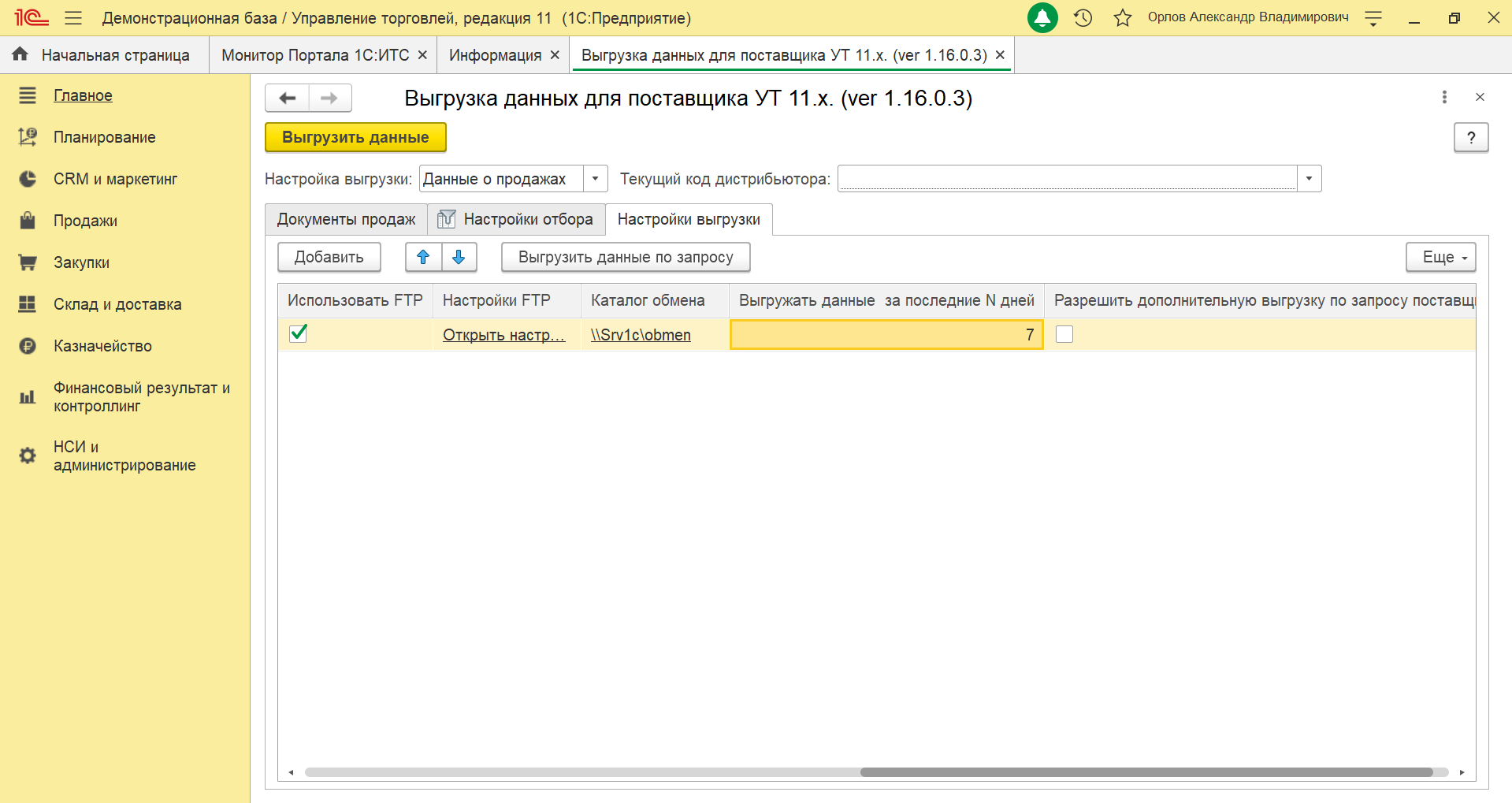The width and height of the screenshot is (1512, 803).
Task: Click user name Орлов Александр Владимирович
Action: [1248, 17]
